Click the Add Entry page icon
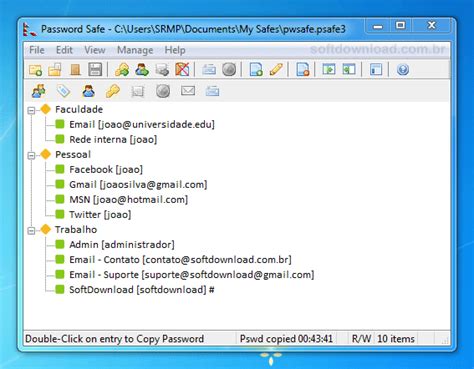Viewport: 474px width, 369px height. 256,70
